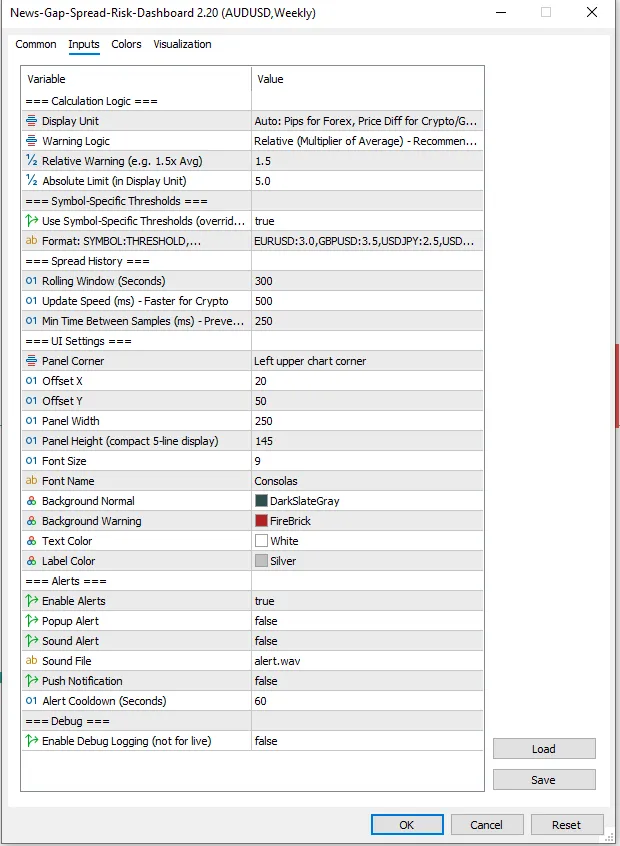Image resolution: width=620 pixels, height=846 pixels.
Task: Edit the Panel Height value 145
Action: 367,440
